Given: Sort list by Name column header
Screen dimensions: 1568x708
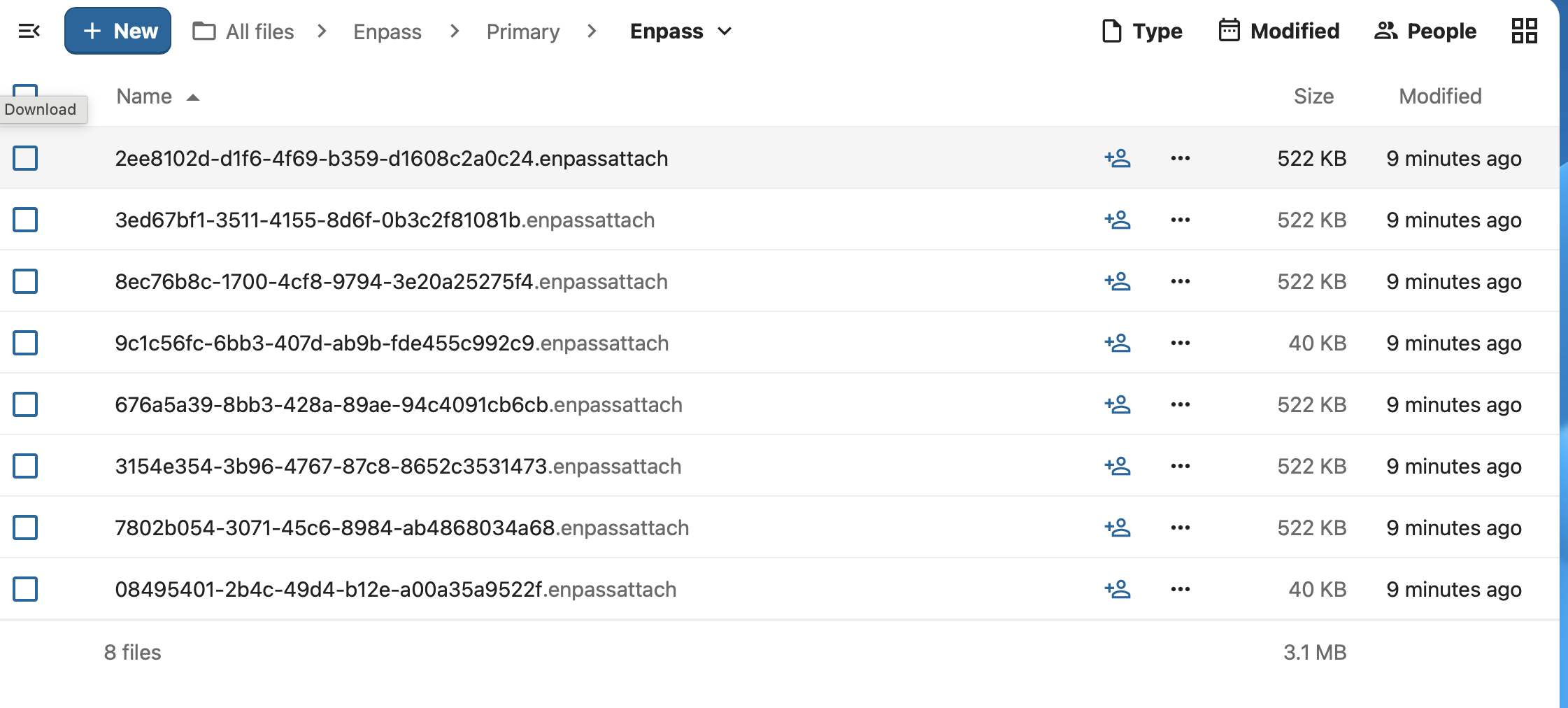Looking at the screenshot, I should click(x=144, y=97).
